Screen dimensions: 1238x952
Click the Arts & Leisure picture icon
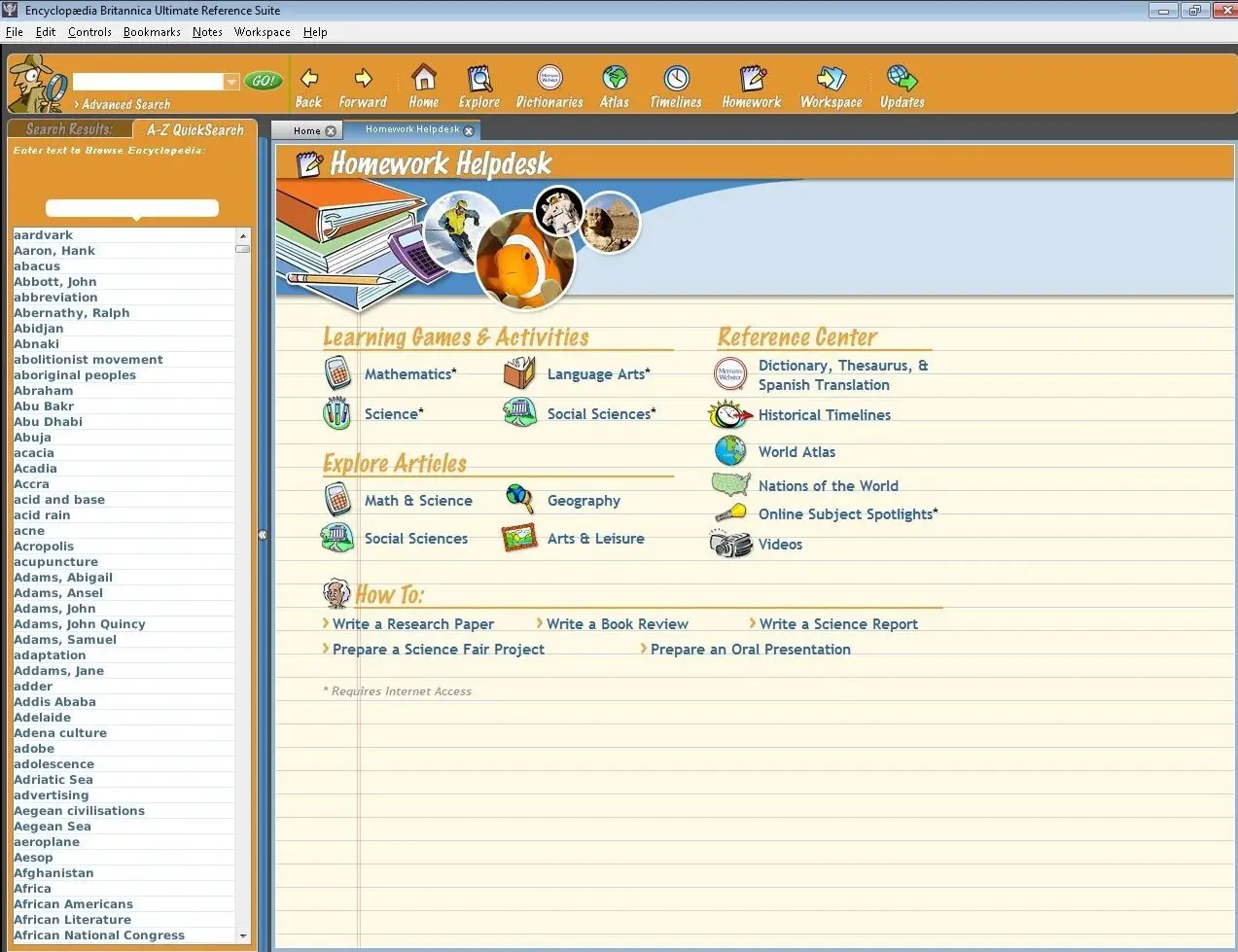519,538
